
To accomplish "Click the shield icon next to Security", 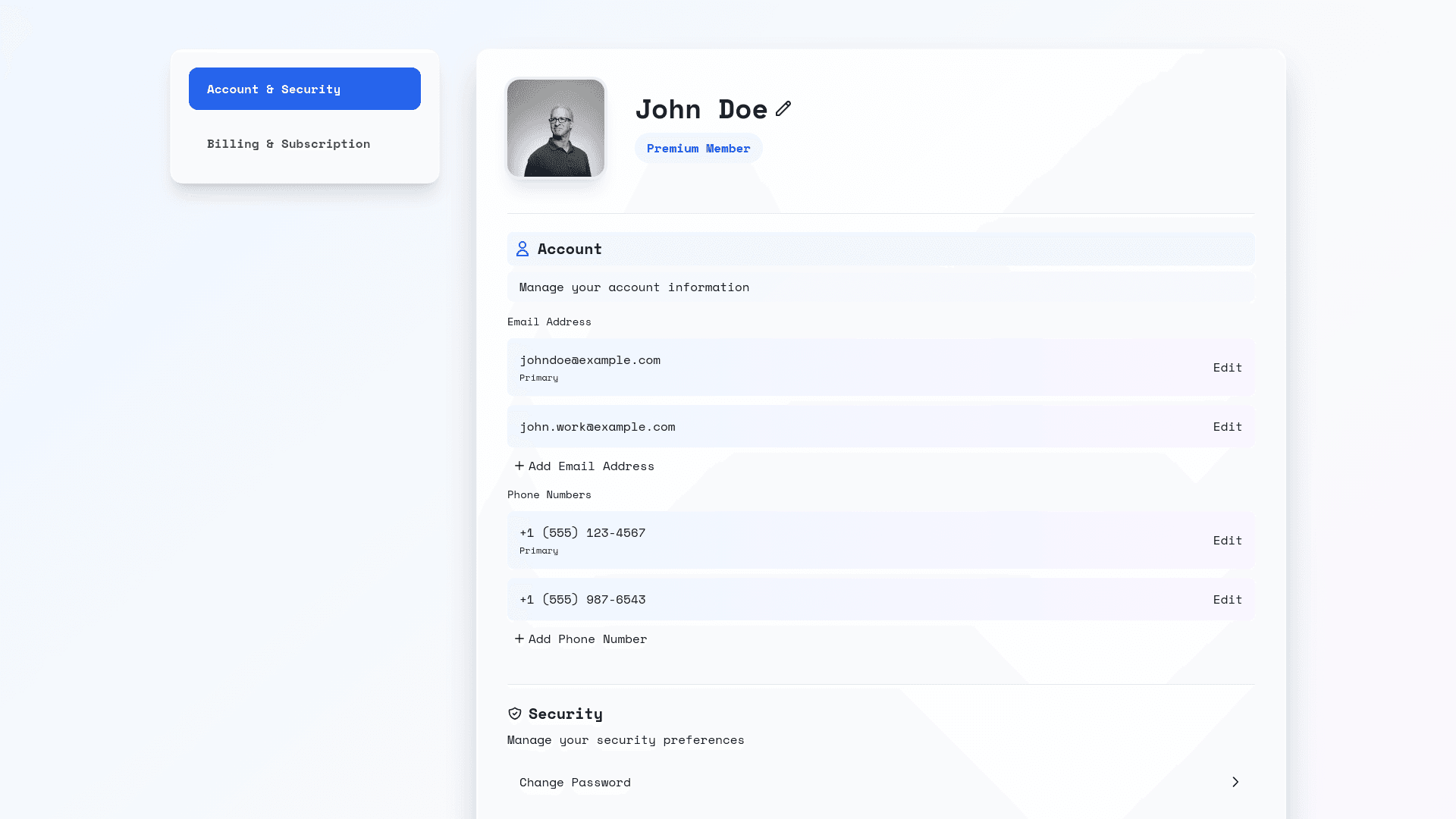I will coord(515,714).
